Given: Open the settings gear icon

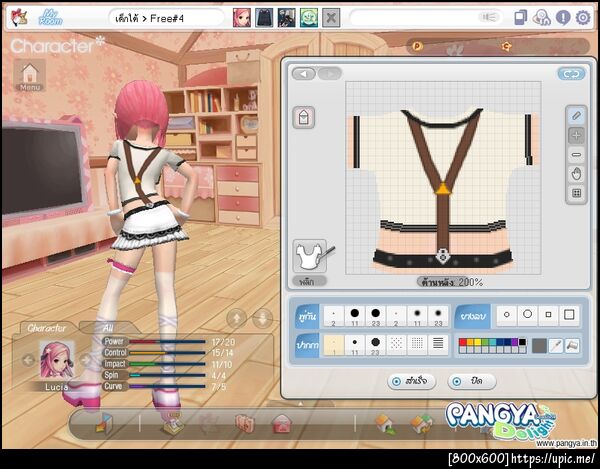Looking at the screenshot, I should (583, 18).
